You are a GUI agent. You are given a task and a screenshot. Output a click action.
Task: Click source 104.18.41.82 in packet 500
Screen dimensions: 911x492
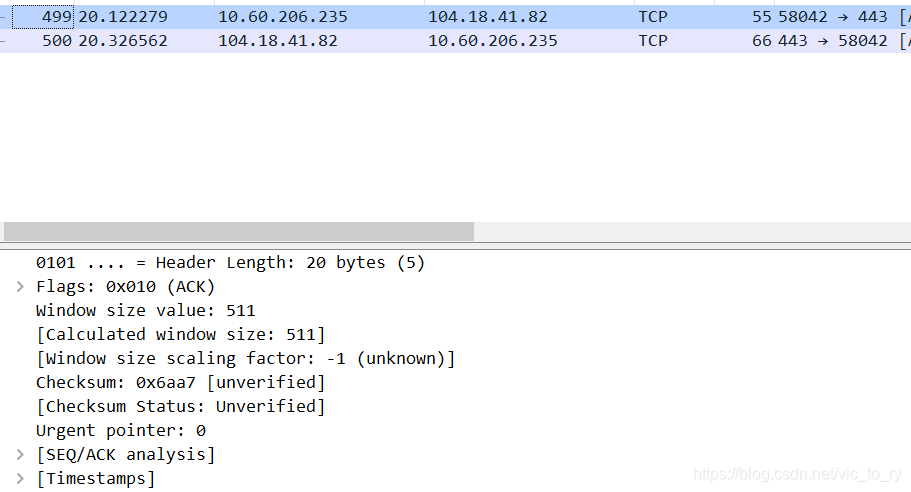[x=278, y=41]
